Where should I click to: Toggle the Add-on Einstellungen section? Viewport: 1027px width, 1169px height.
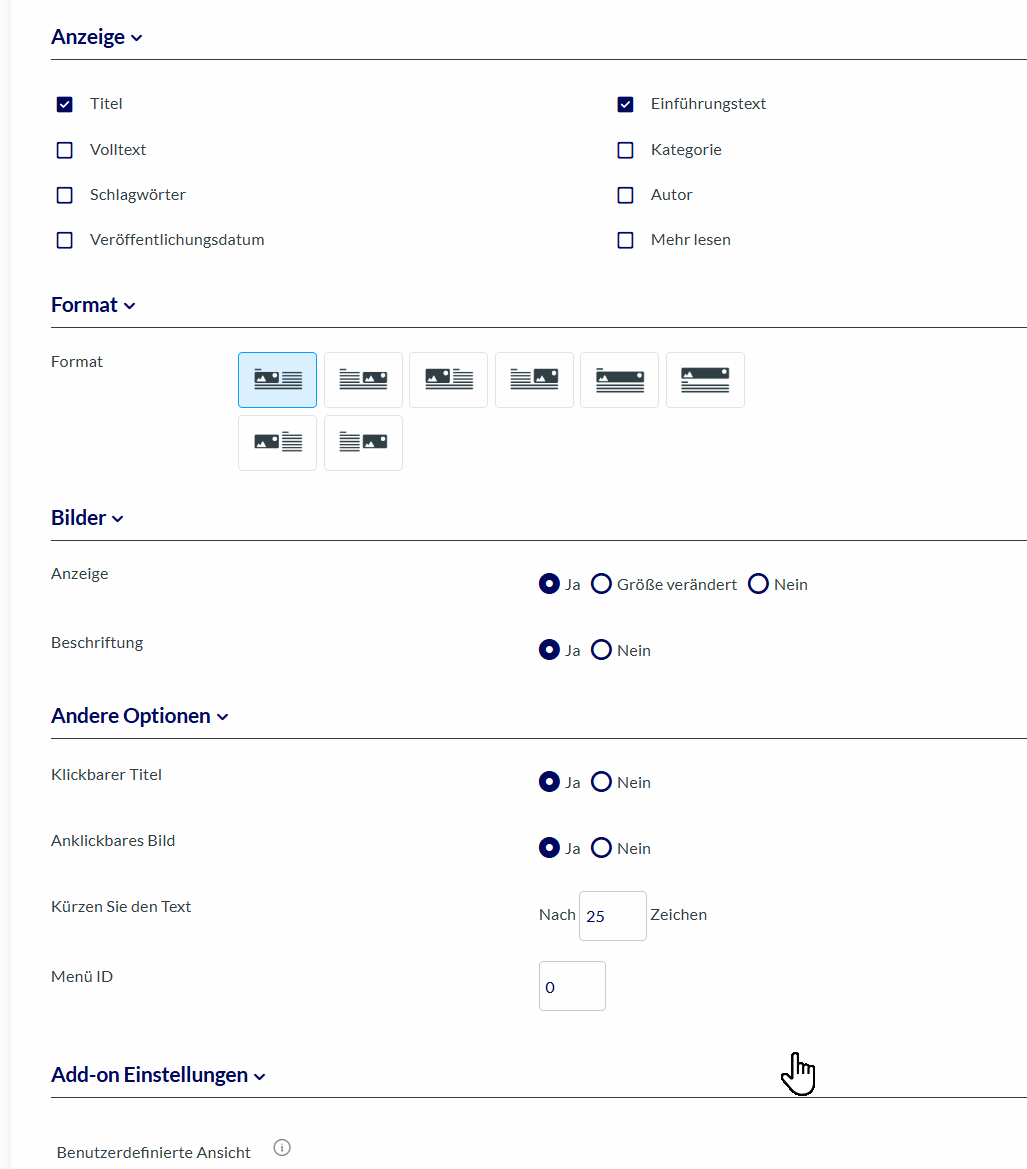[x=158, y=1075]
